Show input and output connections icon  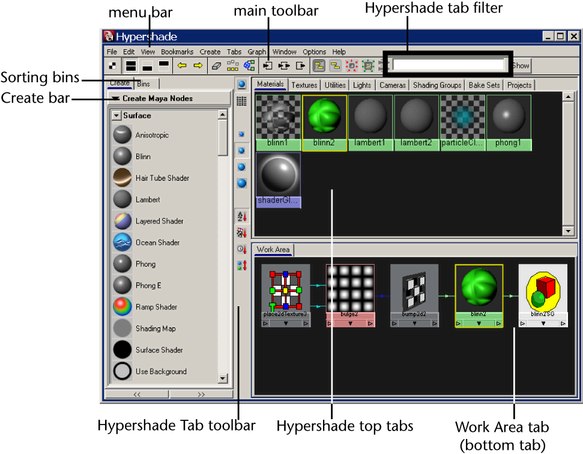[284, 66]
